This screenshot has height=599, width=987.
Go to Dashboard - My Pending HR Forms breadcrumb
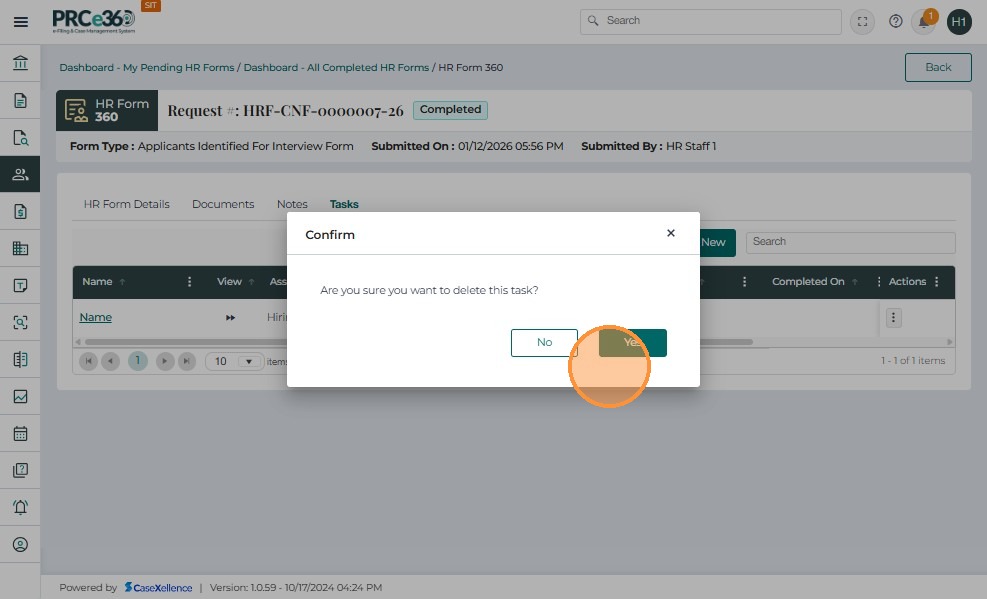point(147,67)
